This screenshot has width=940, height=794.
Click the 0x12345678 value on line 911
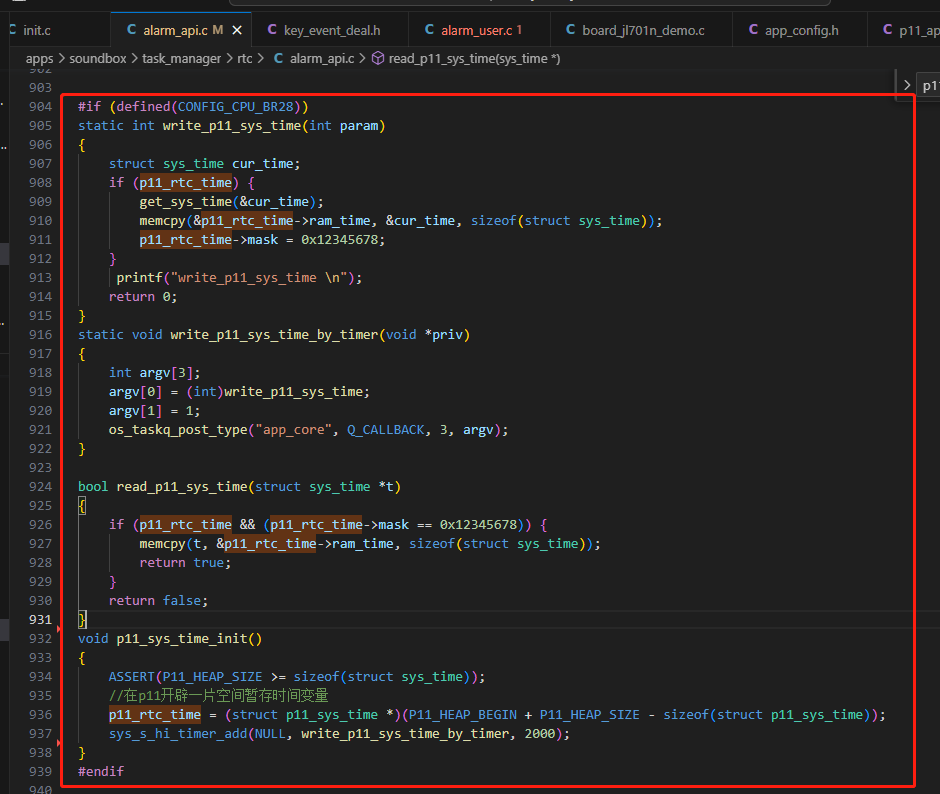(339, 240)
